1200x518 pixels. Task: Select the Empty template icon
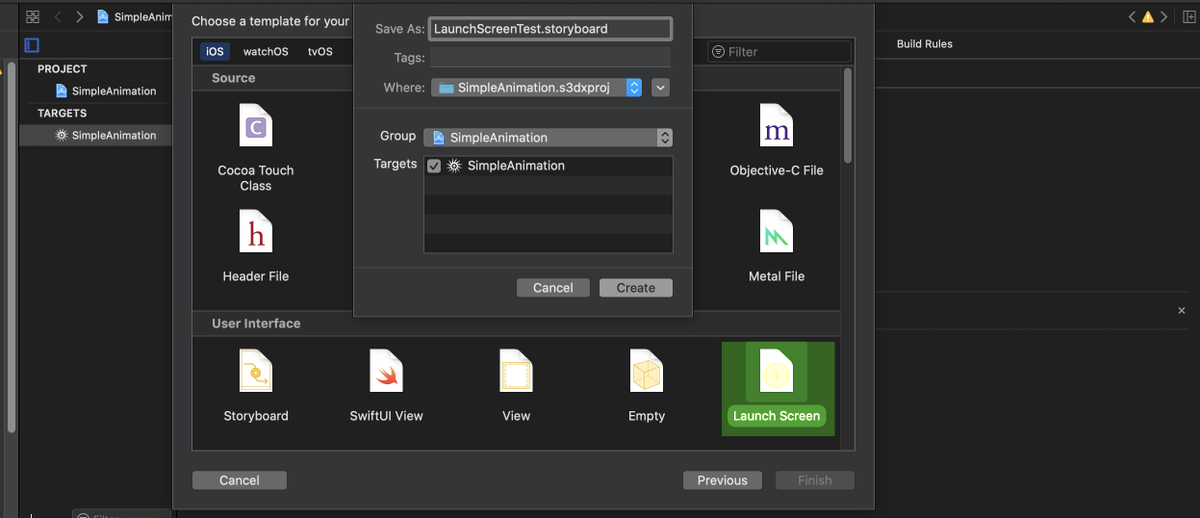(x=646, y=372)
